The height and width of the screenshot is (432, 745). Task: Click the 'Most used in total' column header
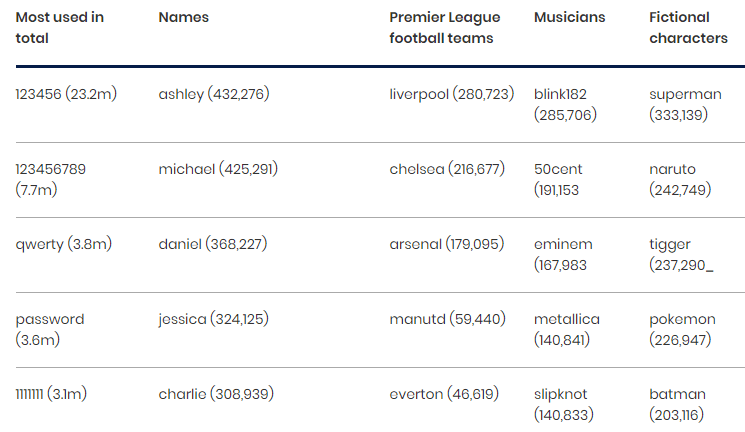(x=59, y=28)
